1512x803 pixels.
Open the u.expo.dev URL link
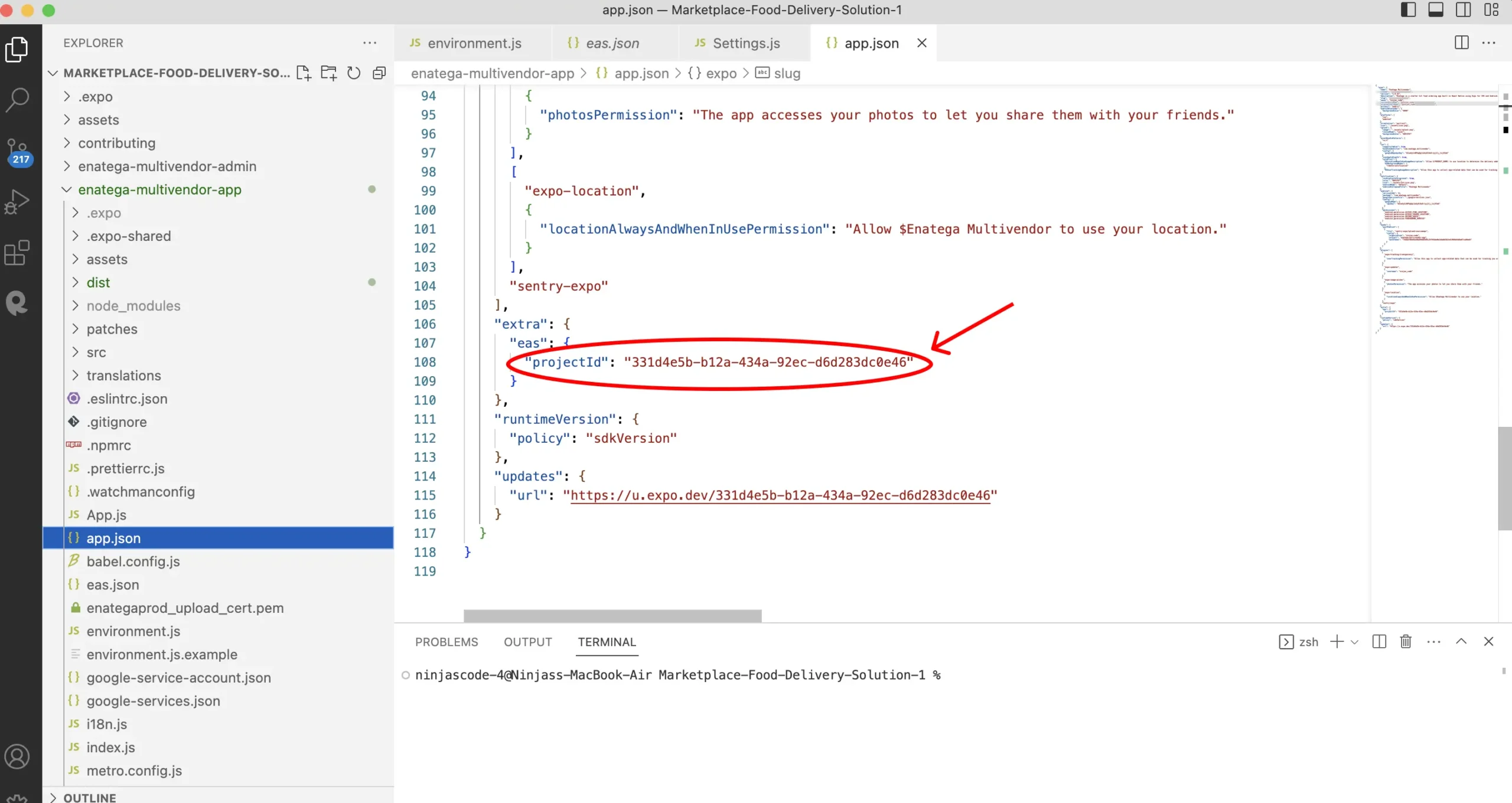pyautogui.click(x=780, y=495)
